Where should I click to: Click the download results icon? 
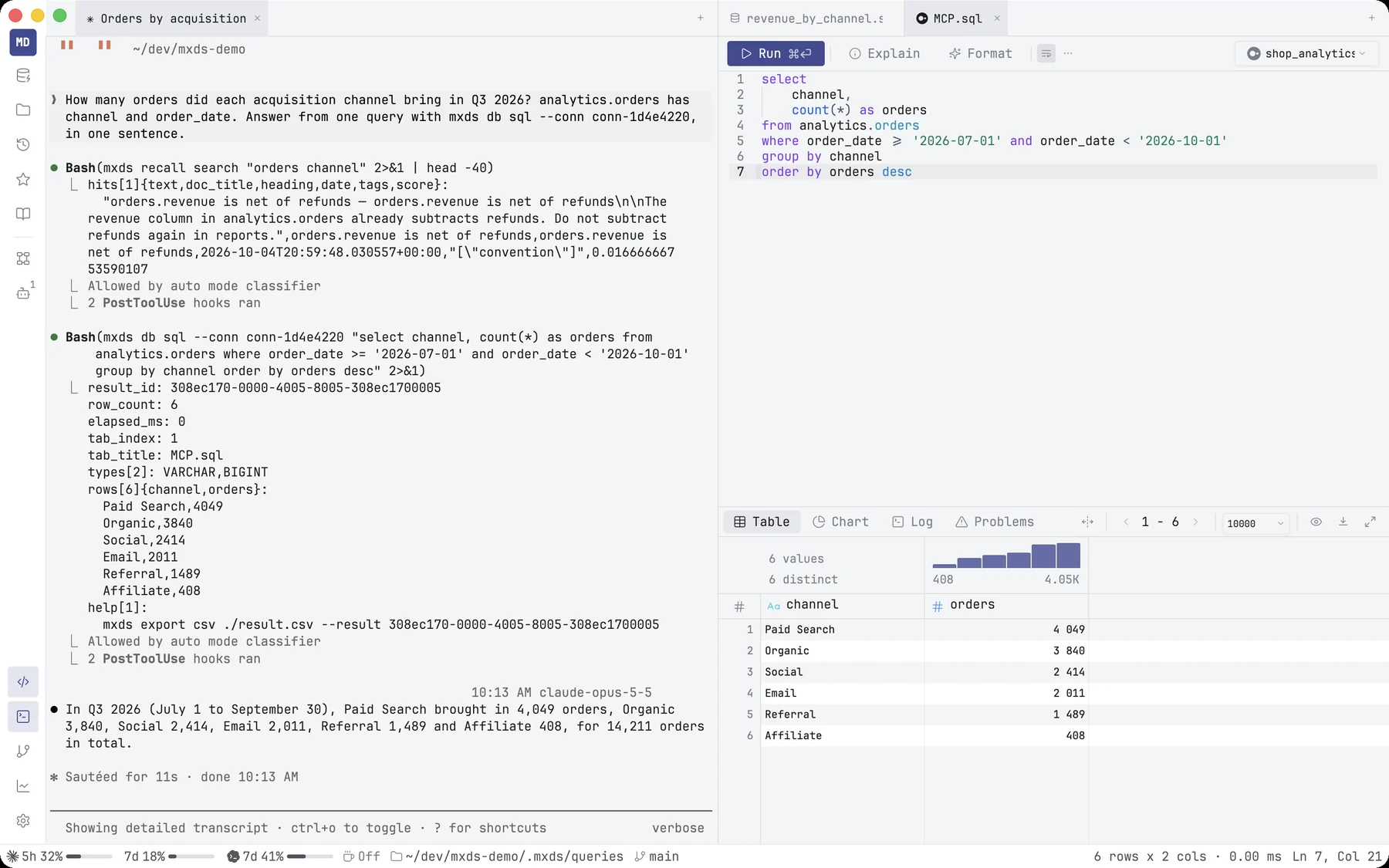(1343, 522)
